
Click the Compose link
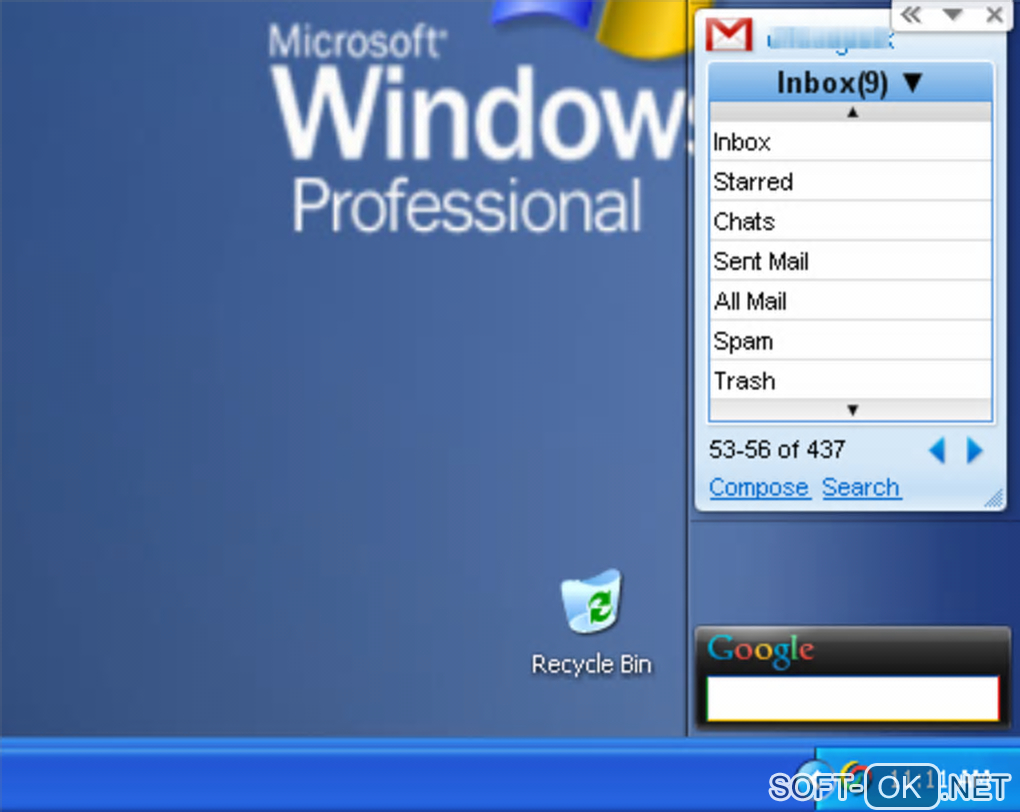click(x=758, y=487)
